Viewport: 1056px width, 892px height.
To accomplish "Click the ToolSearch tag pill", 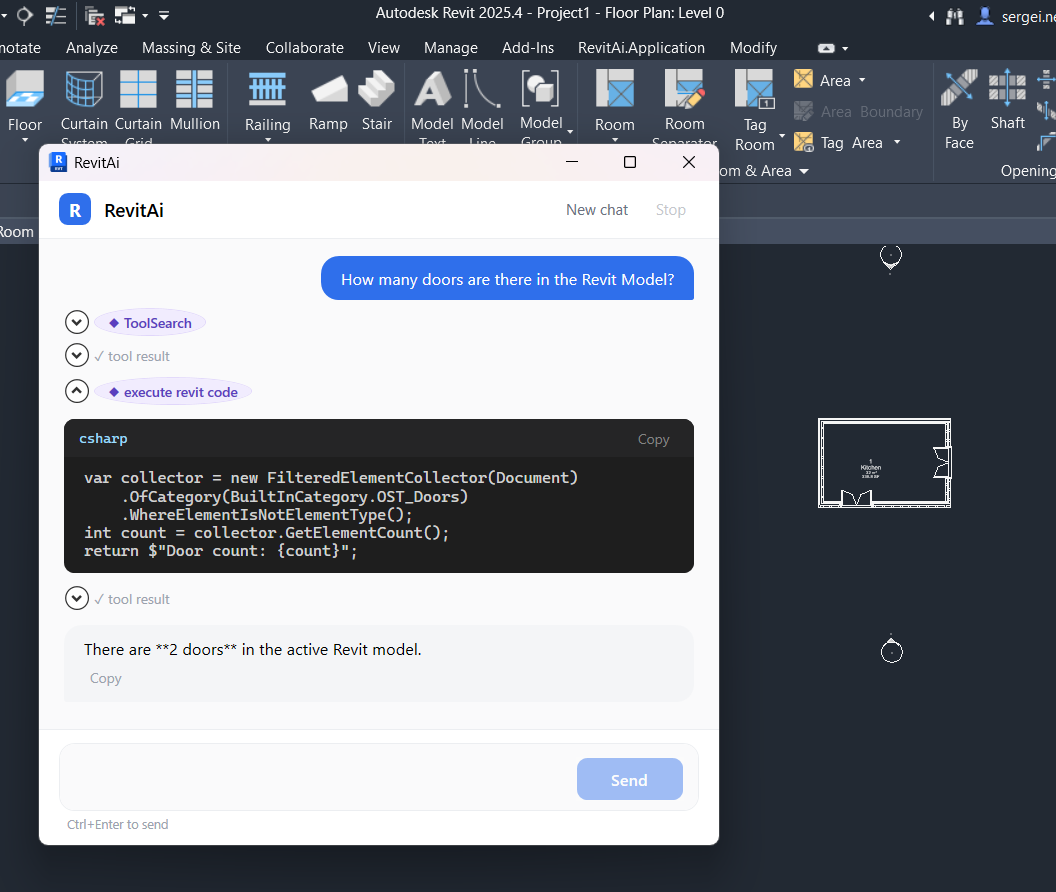I will point(150,323).
